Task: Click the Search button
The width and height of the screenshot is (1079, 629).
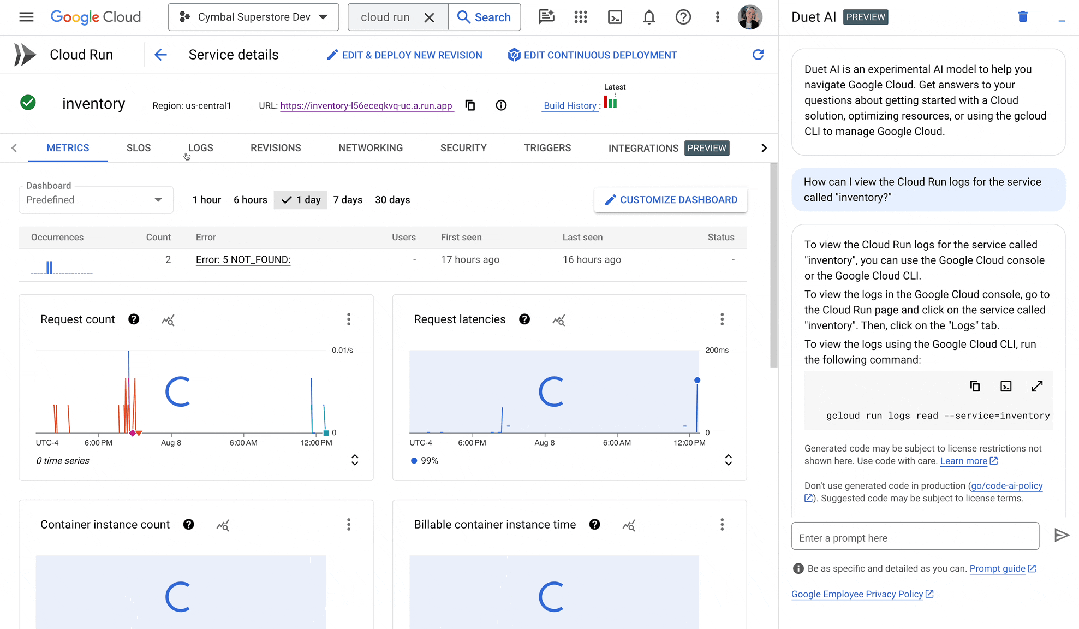Action: point(484,17)
